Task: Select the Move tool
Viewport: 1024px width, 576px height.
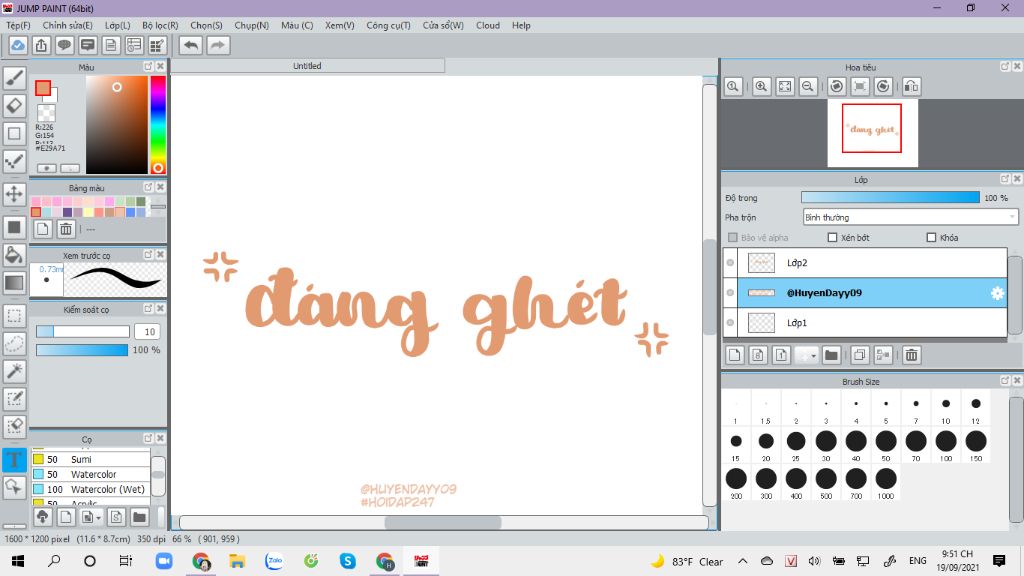Action: pos(14,194)
